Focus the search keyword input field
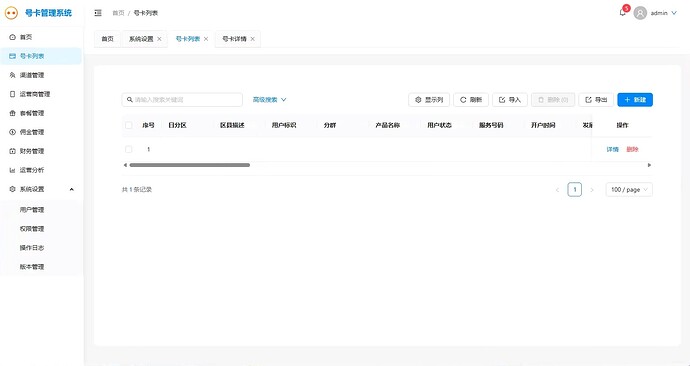 (x=182, y=100)
